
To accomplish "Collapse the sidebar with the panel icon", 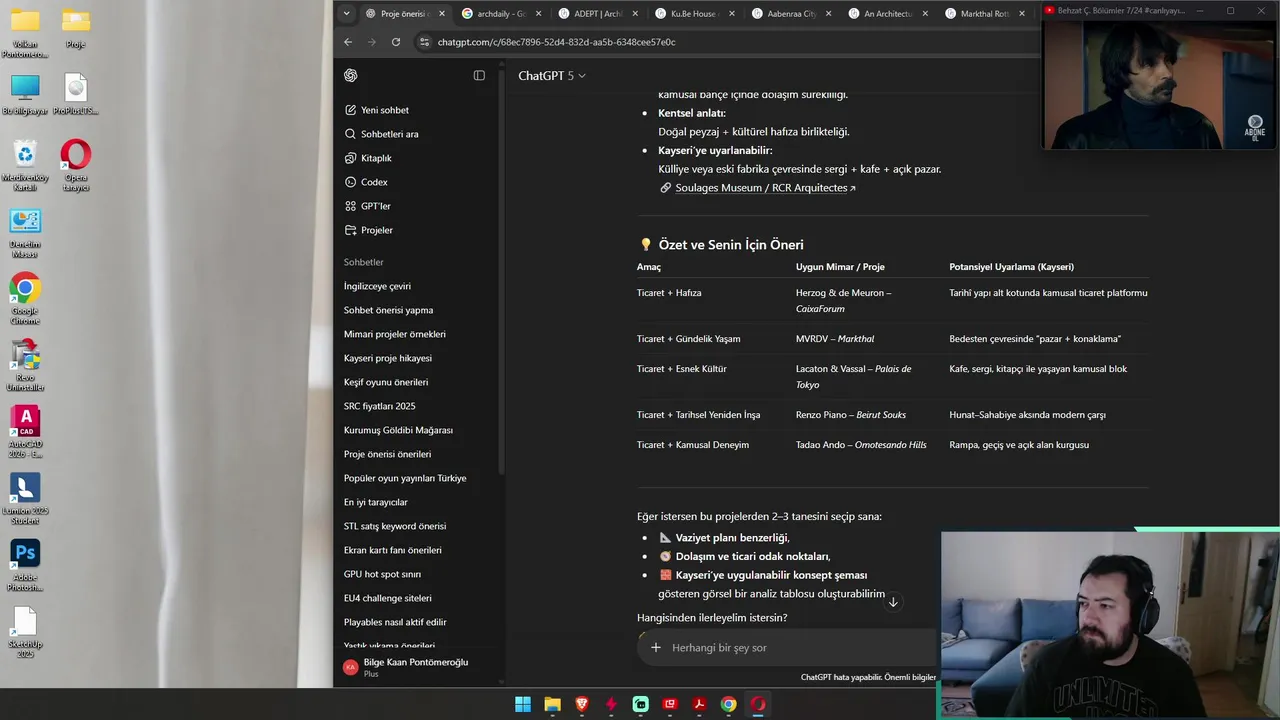I will pyautogui.click(x=479, y=76).
